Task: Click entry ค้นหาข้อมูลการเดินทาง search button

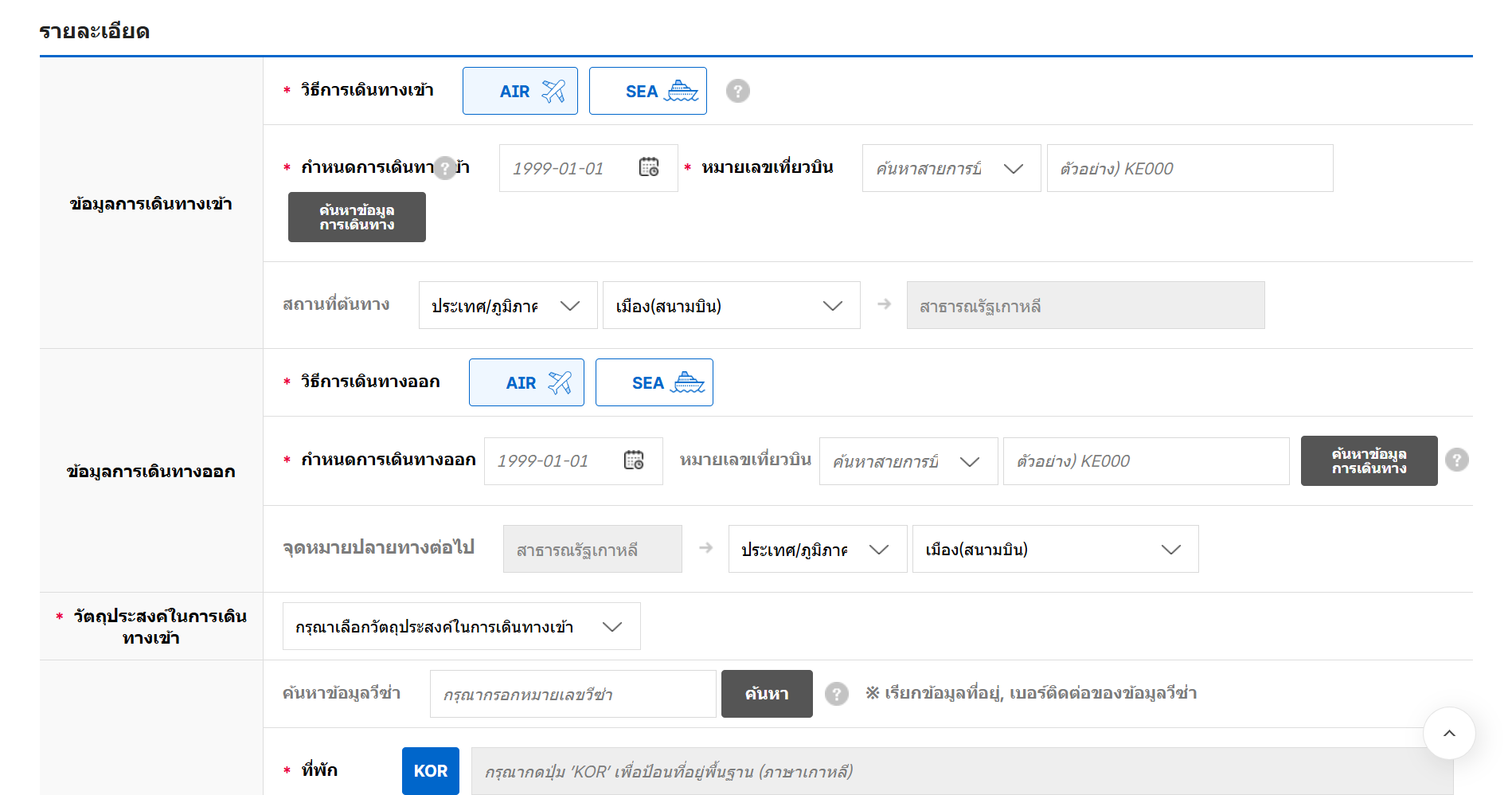Action: [x=357, y=217]
